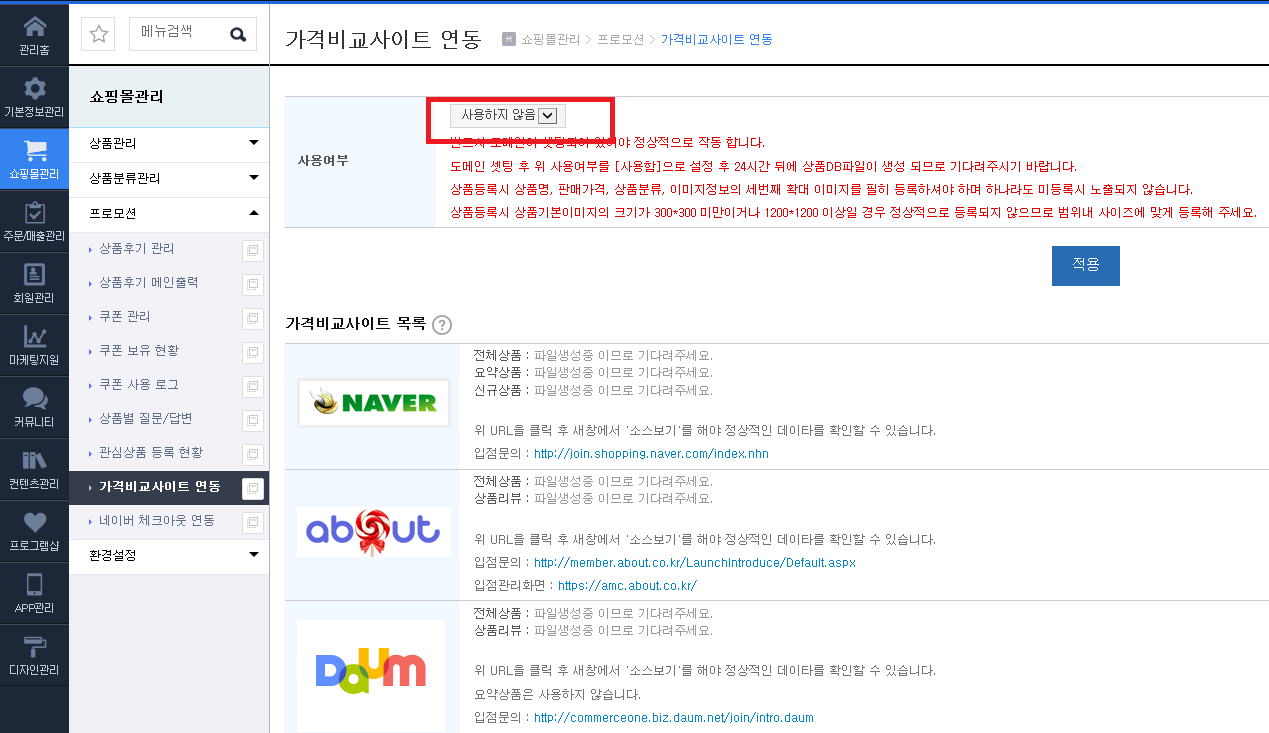The image size is (1269, 733).
Task: Open 마케팅지원 chart icon
Action: (34, 337)
